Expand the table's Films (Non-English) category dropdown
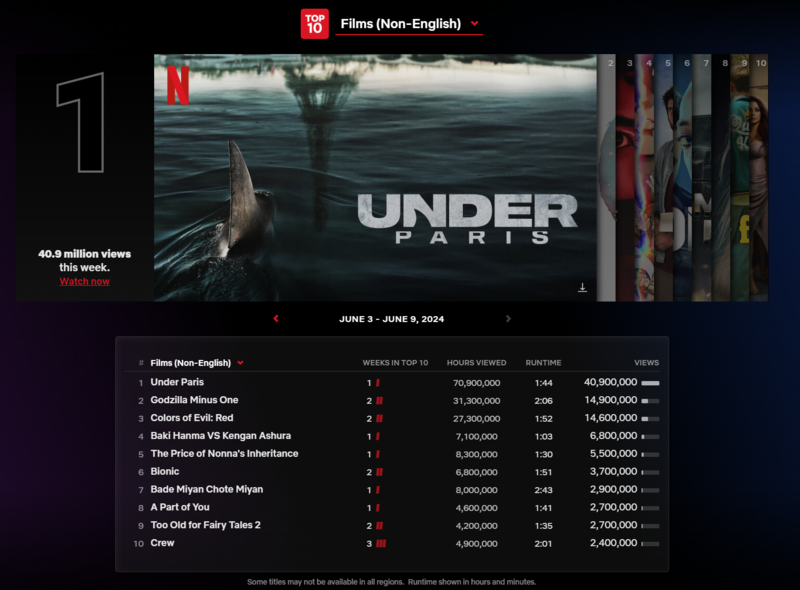This screenshot has height=590, width=800. [x=196, y=363]
